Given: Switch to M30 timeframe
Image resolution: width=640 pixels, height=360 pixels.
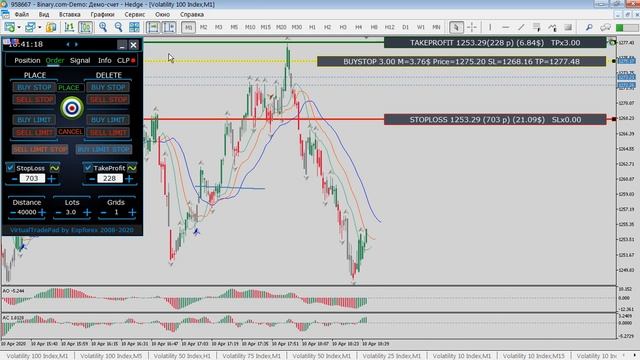Looking at the screenshot, I should 297,27.
